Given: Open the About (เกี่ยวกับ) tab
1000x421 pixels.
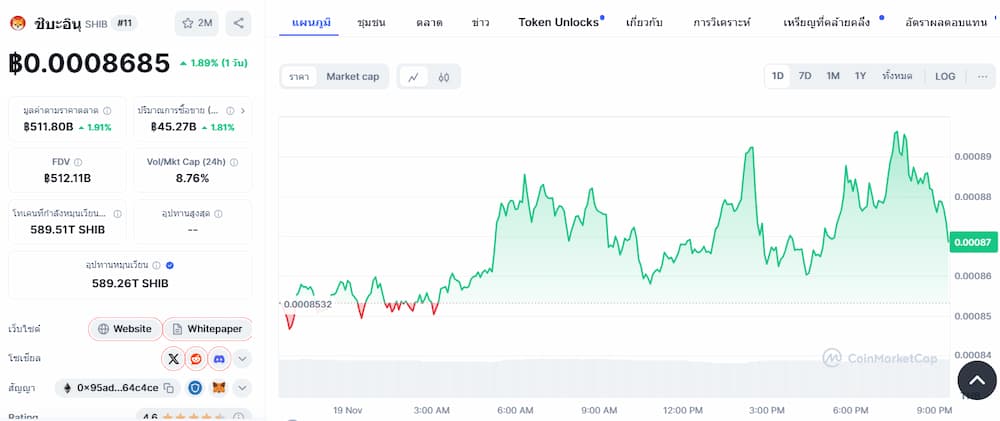Looking at the screenshot, I should pyautogui.click(x=644, y=22).
